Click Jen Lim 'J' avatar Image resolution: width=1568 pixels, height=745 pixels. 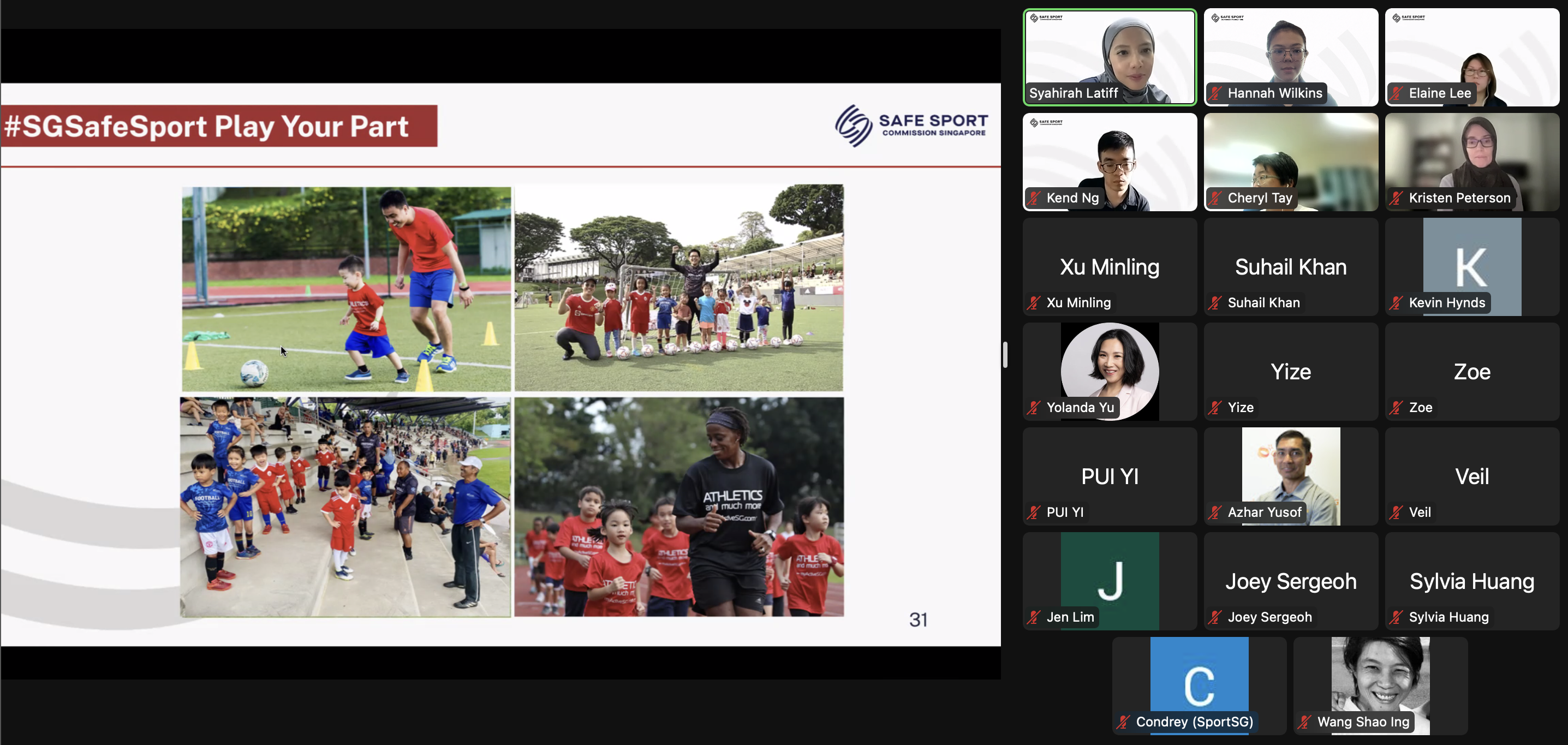tap(1110, 581)
